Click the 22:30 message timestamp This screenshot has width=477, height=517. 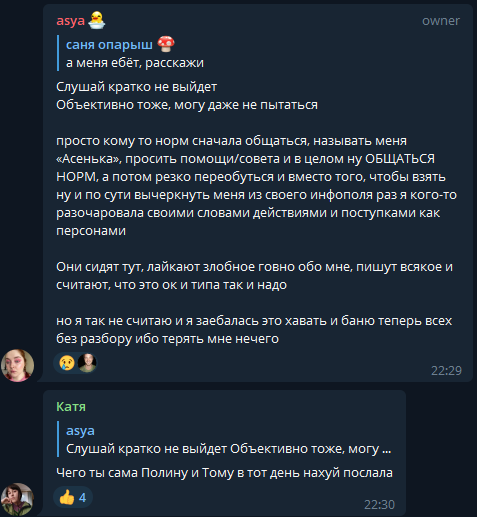pos(379,504)
